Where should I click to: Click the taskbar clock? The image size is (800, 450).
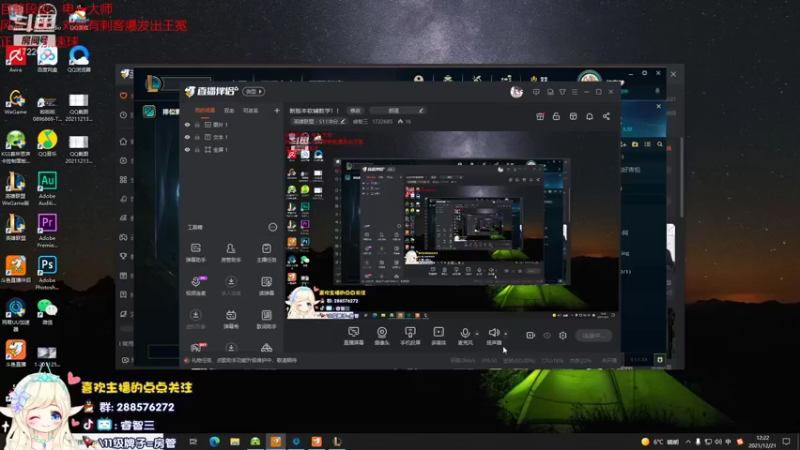763,441
